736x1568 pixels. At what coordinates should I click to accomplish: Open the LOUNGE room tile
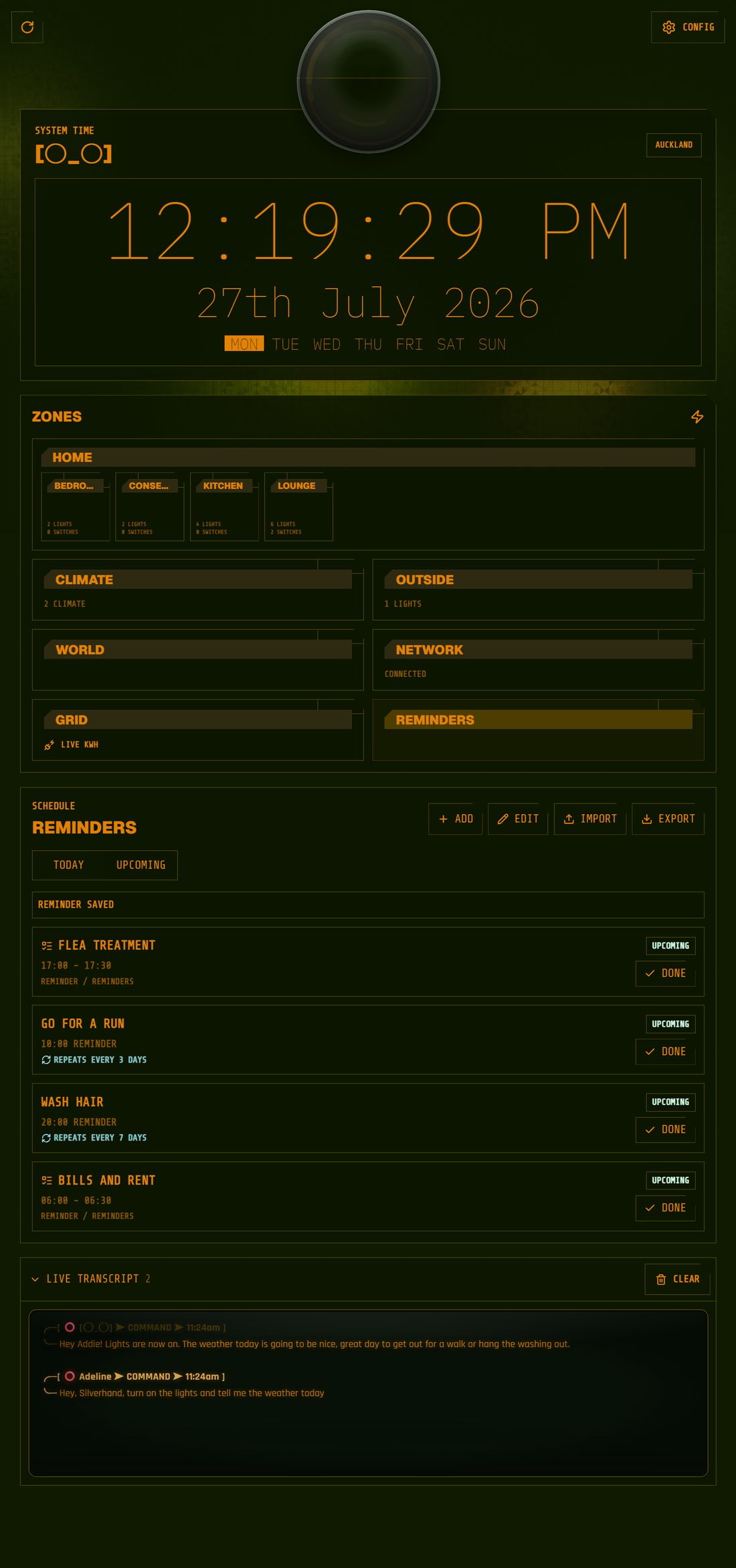click(x=298, y=506)
